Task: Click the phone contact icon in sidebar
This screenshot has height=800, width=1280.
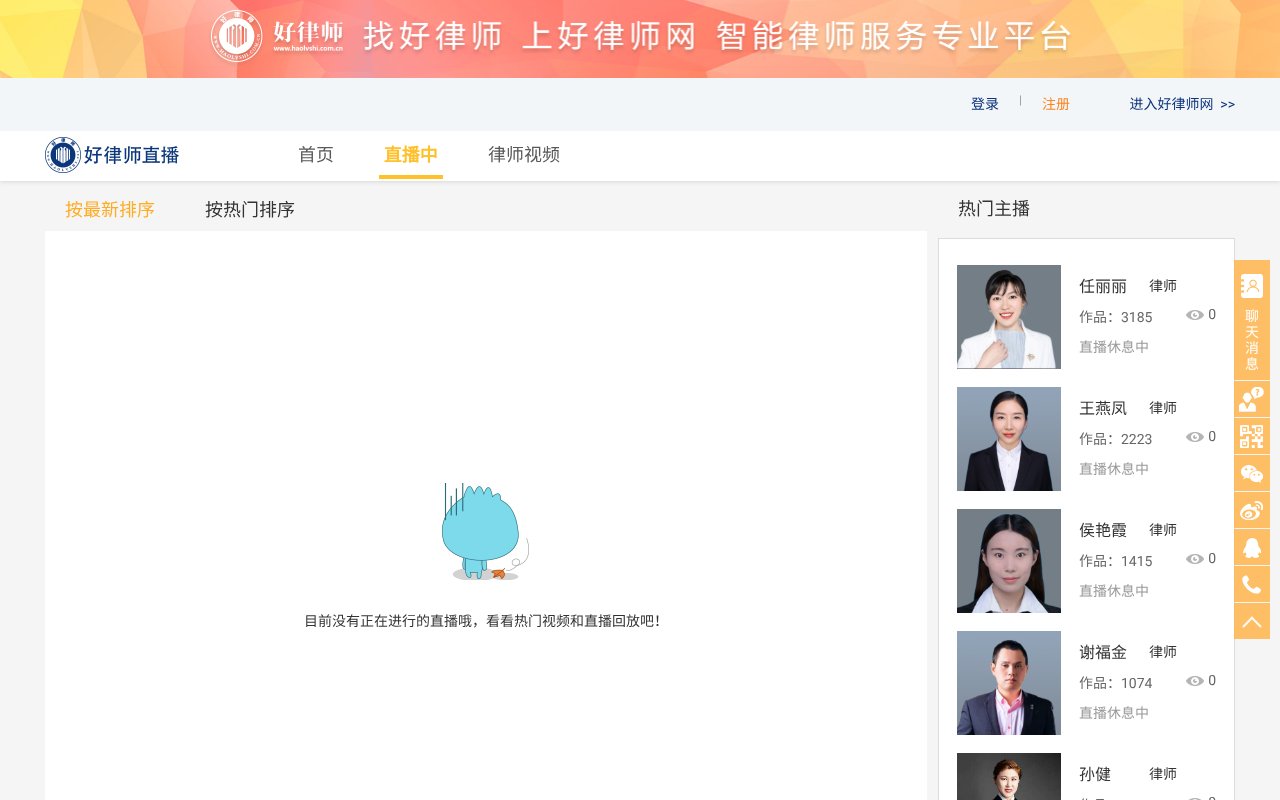Action: click(x=1252, y=584)
